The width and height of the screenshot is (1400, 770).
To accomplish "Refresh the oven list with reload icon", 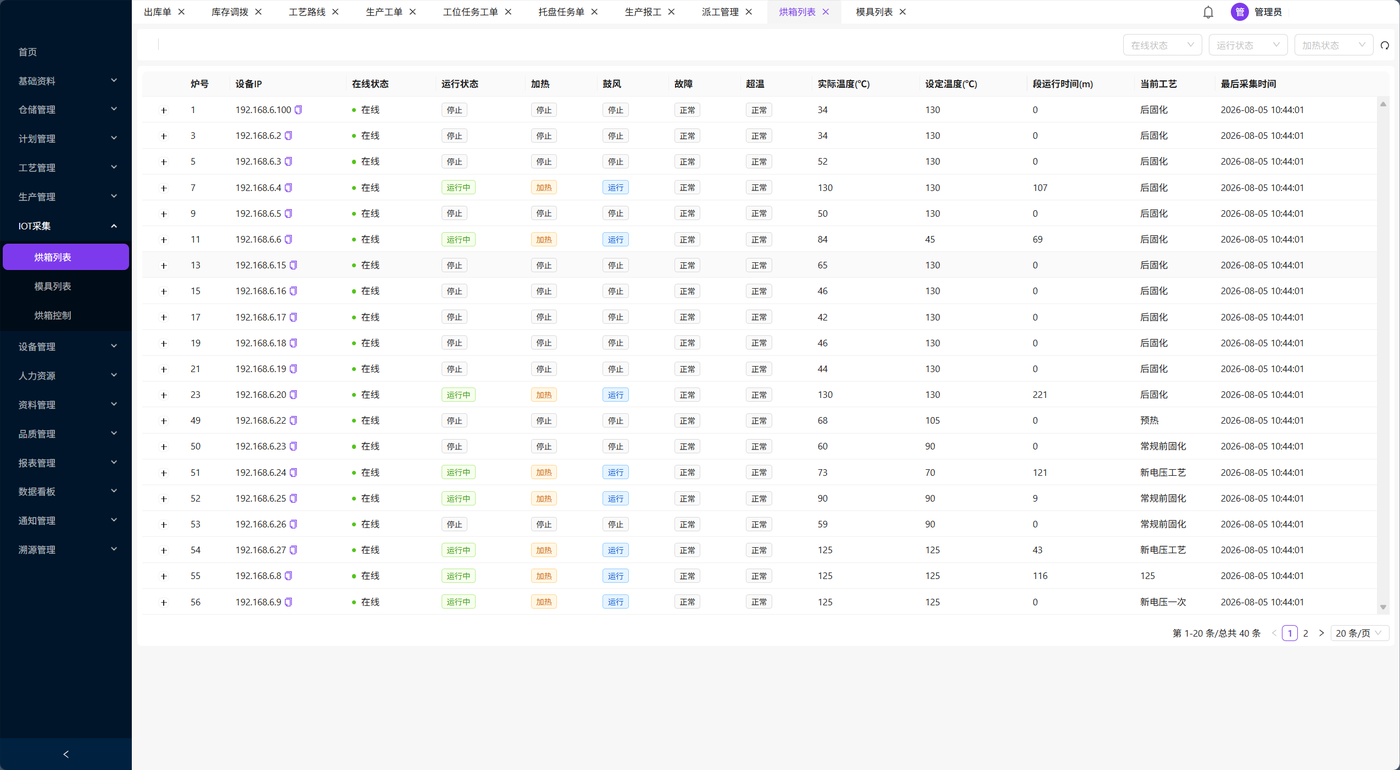I will pos(1385,45).
